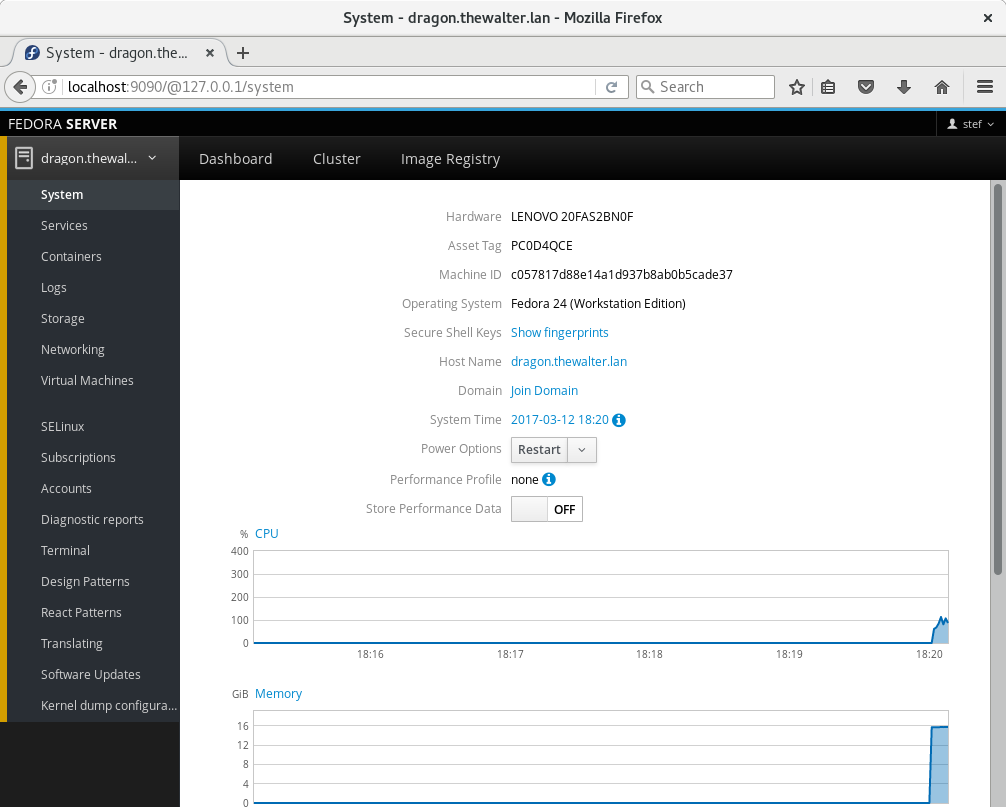Image resolution: width=1006 pixels, height=807 pixels.
Task: Open the Image Registry tab
Action: coord(450,159)
